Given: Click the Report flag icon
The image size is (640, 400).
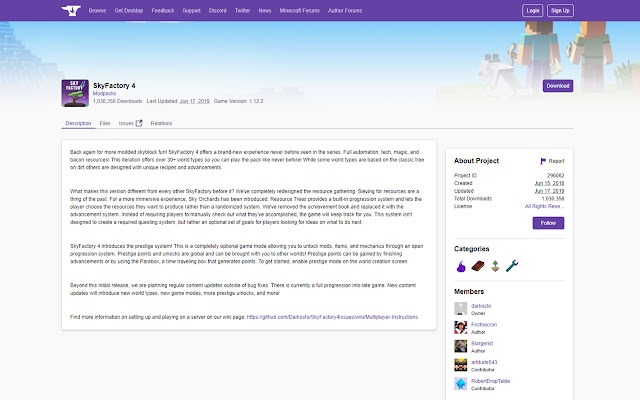Looking at the screenshot, I should coord(543,161).
